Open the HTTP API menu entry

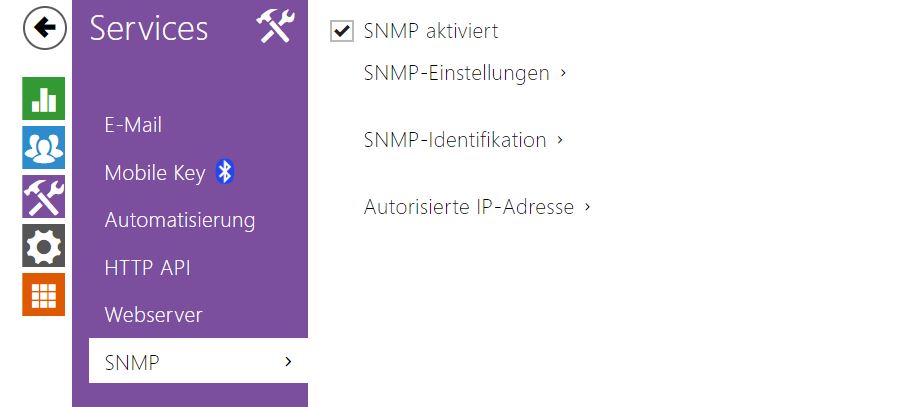(147, 267)
